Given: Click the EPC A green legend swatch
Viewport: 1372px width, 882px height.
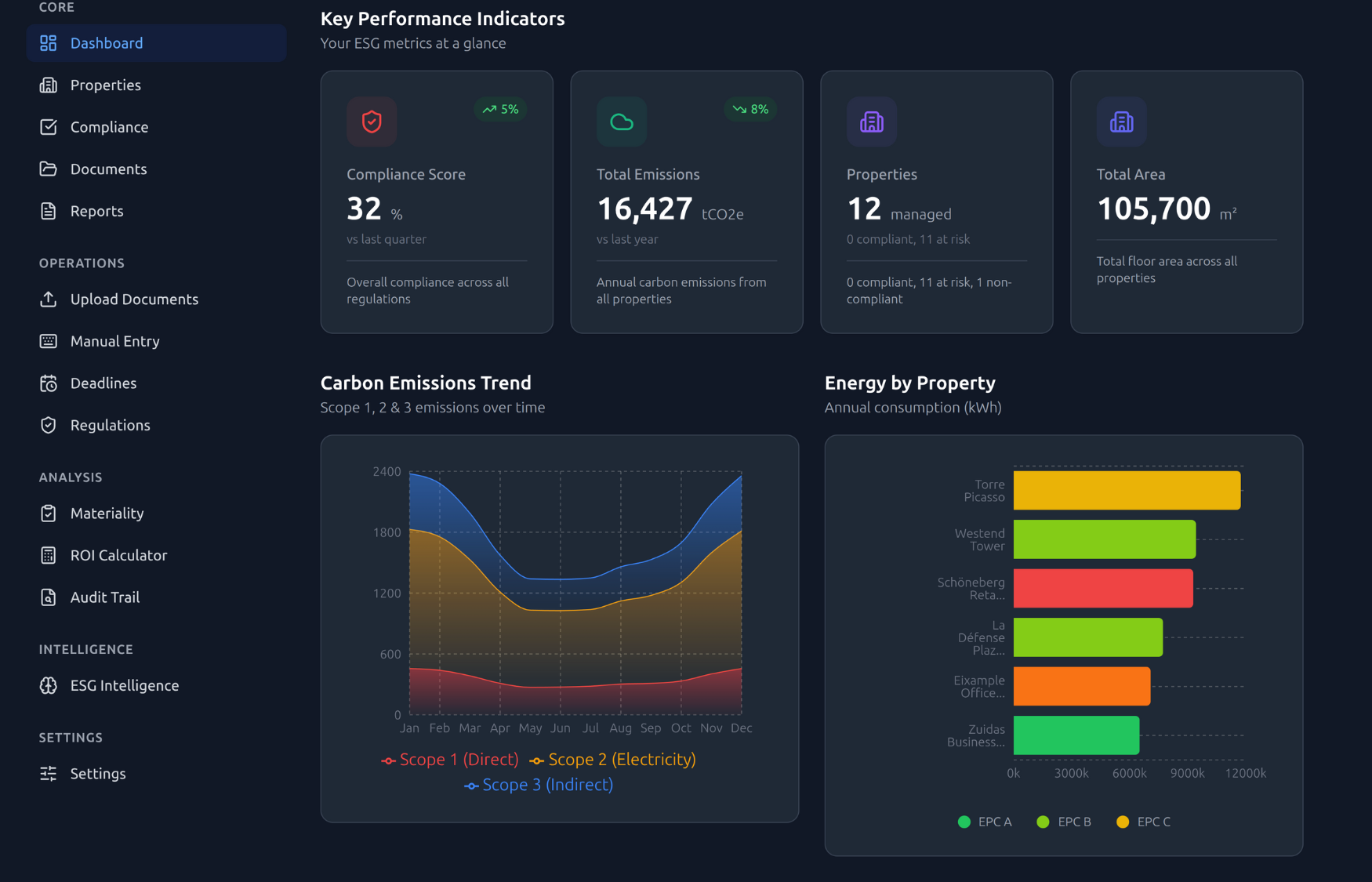Looking at the screenshot, I should (964, 822).
